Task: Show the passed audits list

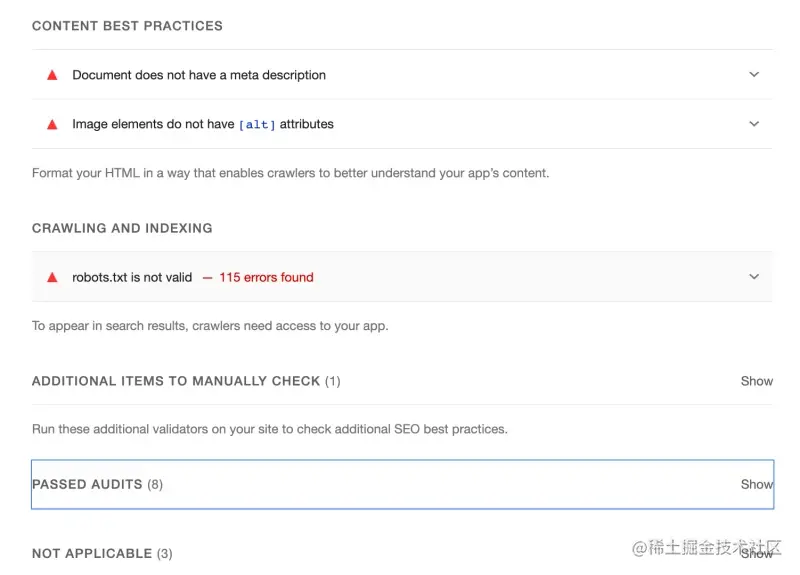Action: 757,484
